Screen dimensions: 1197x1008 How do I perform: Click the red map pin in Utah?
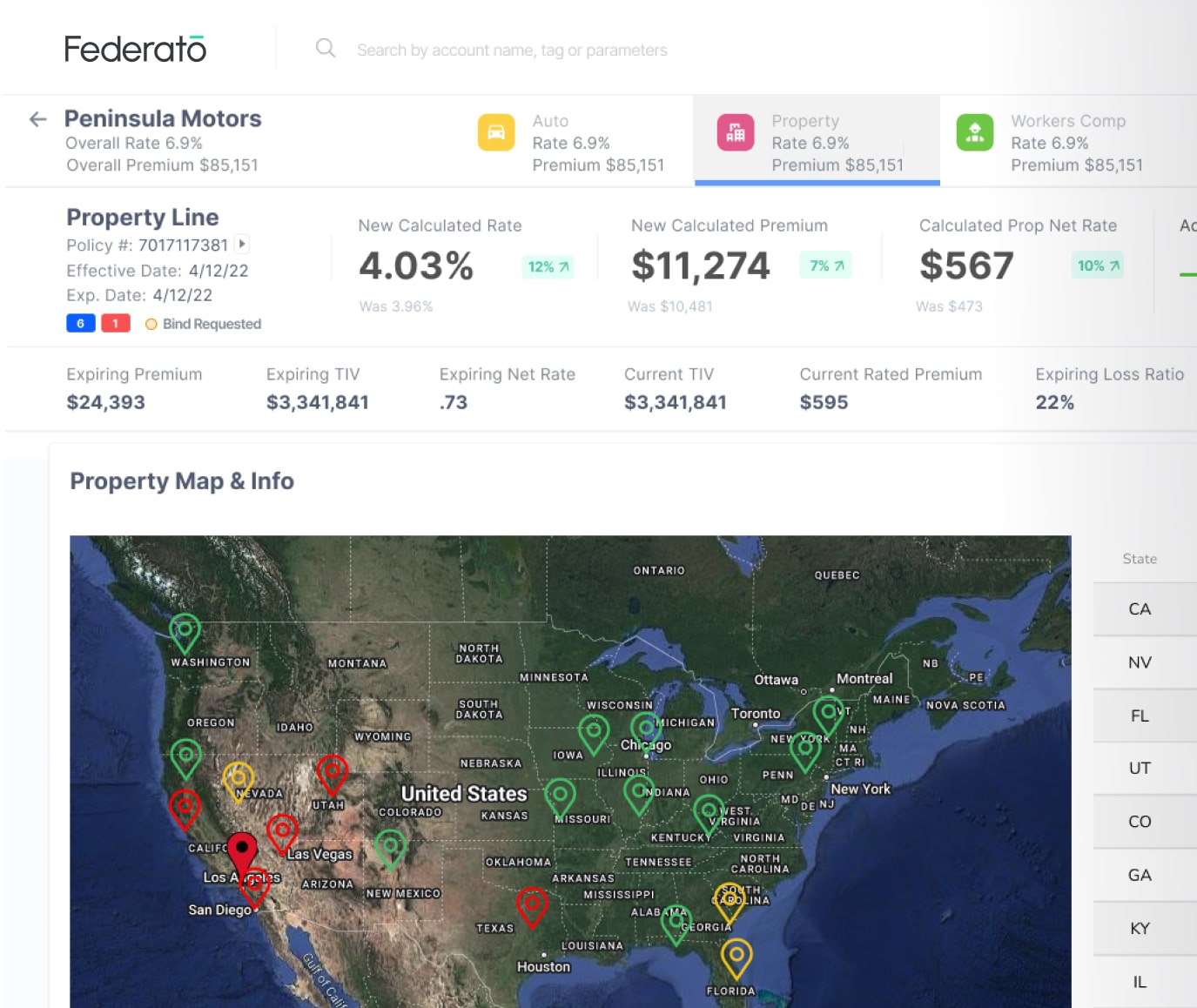[332, 771]
